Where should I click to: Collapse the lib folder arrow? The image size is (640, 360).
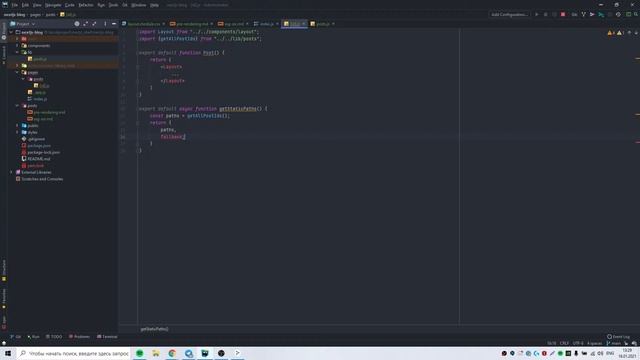pos(17,52)
